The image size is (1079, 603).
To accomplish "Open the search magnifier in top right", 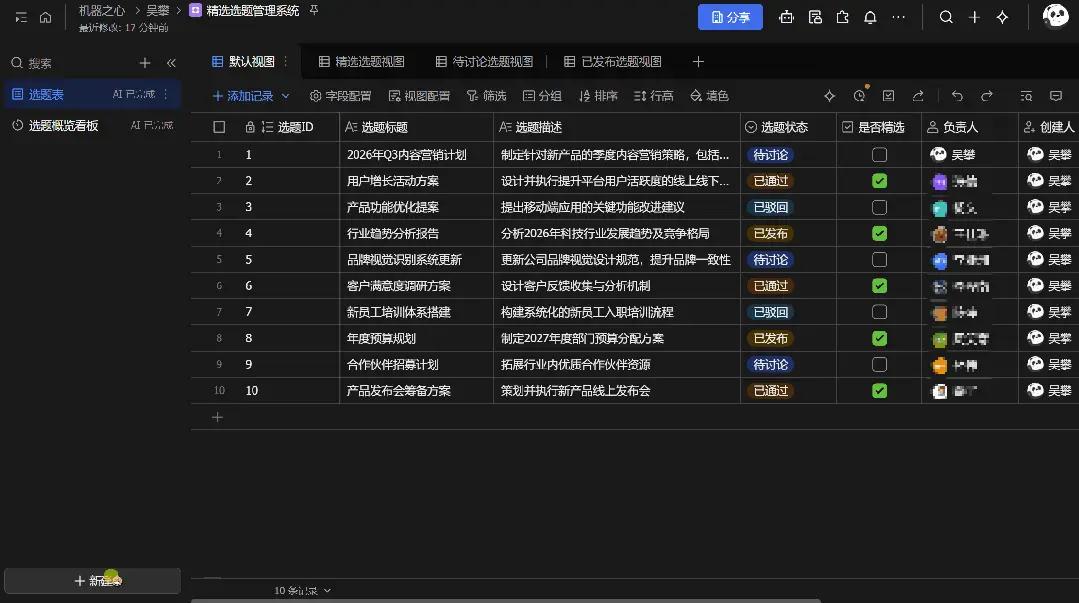I will coord(946,17).
